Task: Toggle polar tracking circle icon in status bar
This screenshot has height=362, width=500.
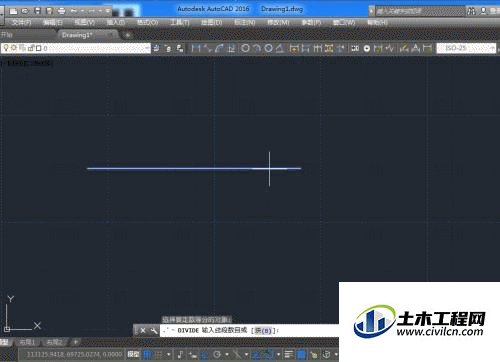Action: pos(217,354)
